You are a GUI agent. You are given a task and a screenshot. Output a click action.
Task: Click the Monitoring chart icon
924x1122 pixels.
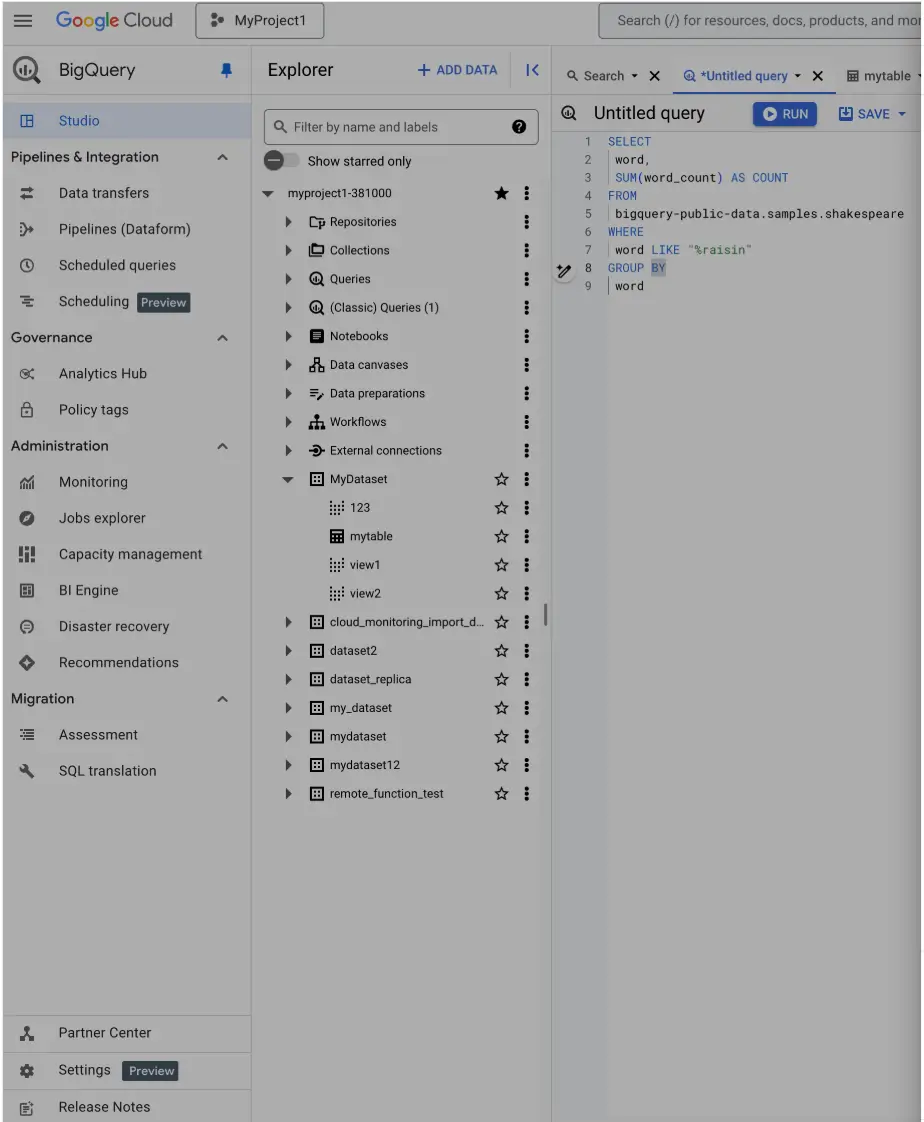tap(26, 482)
